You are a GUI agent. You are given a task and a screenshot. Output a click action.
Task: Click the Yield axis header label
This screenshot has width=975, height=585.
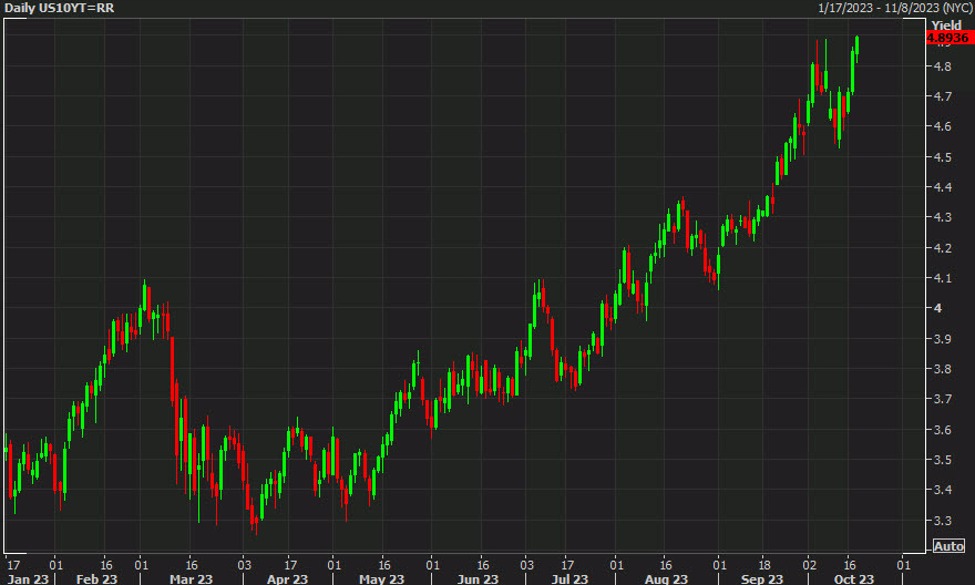[x=945, y=24]
